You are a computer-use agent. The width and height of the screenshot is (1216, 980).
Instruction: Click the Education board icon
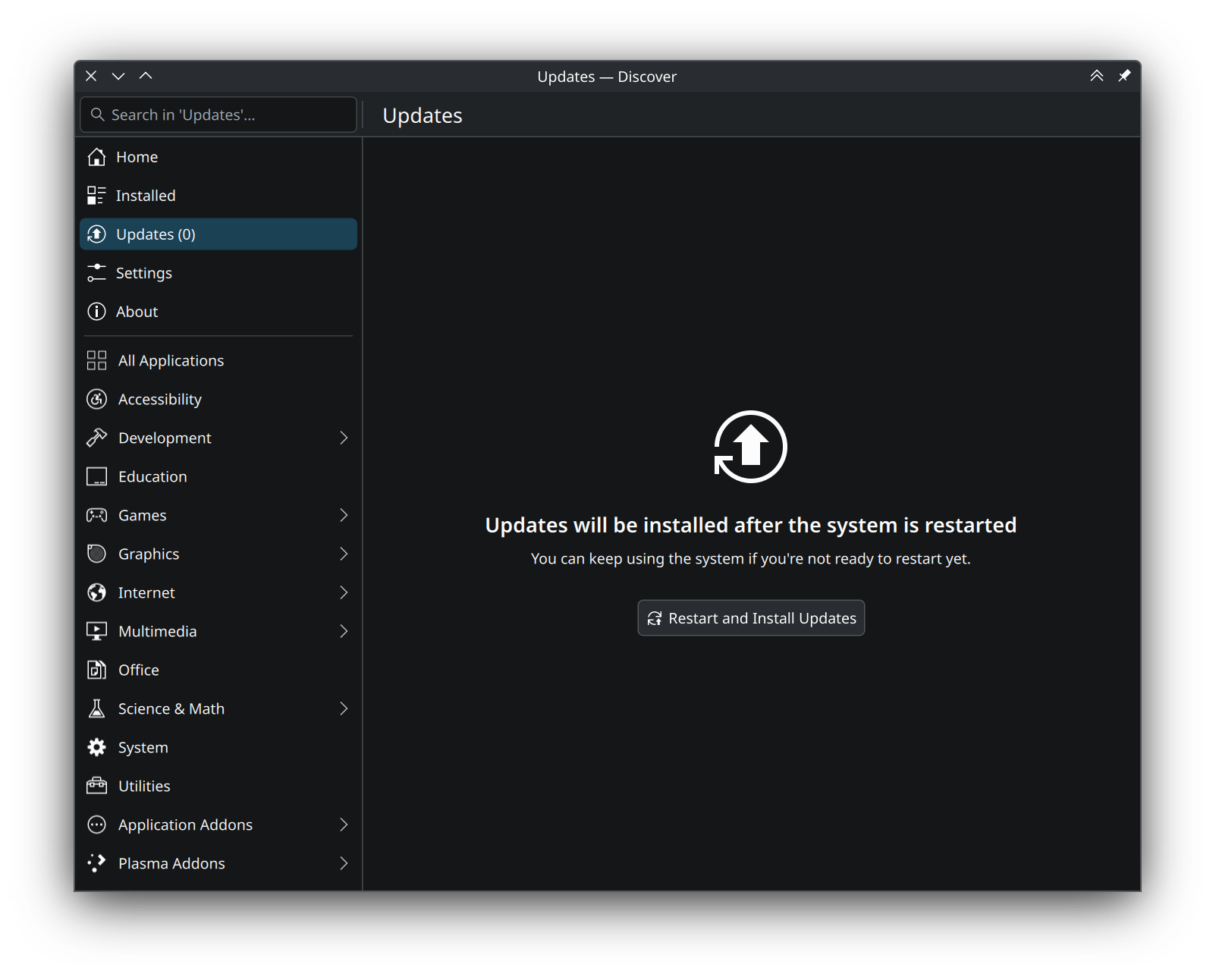click(96, 476)
